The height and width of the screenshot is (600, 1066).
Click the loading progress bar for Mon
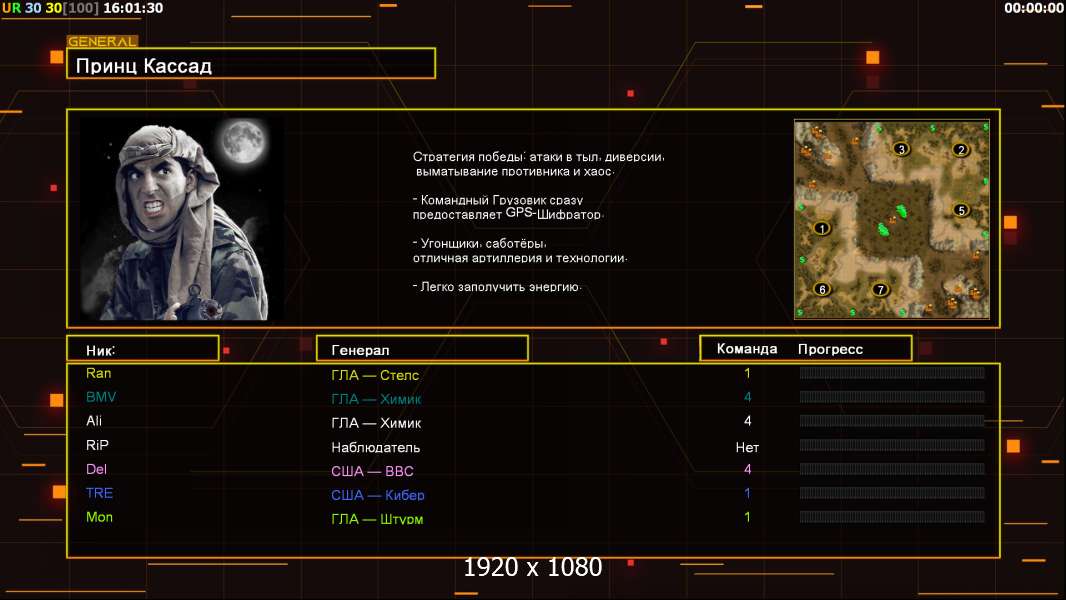(892, 517)
